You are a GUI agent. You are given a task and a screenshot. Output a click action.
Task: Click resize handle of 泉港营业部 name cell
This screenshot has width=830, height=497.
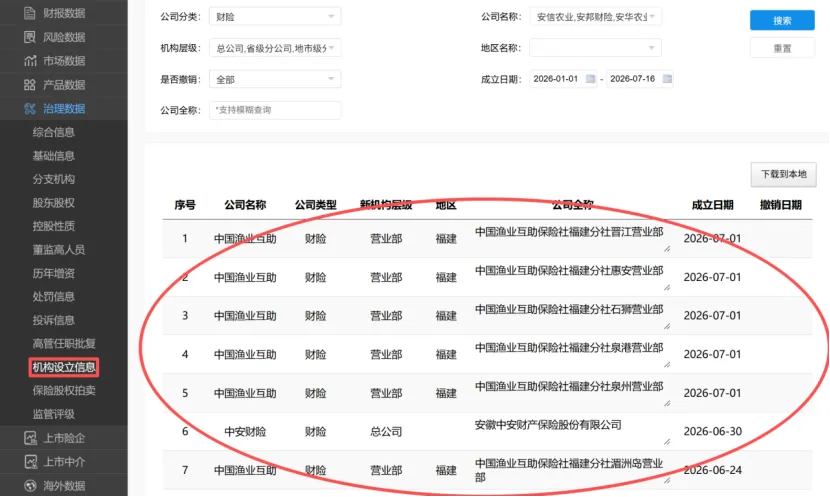[667, 365]
